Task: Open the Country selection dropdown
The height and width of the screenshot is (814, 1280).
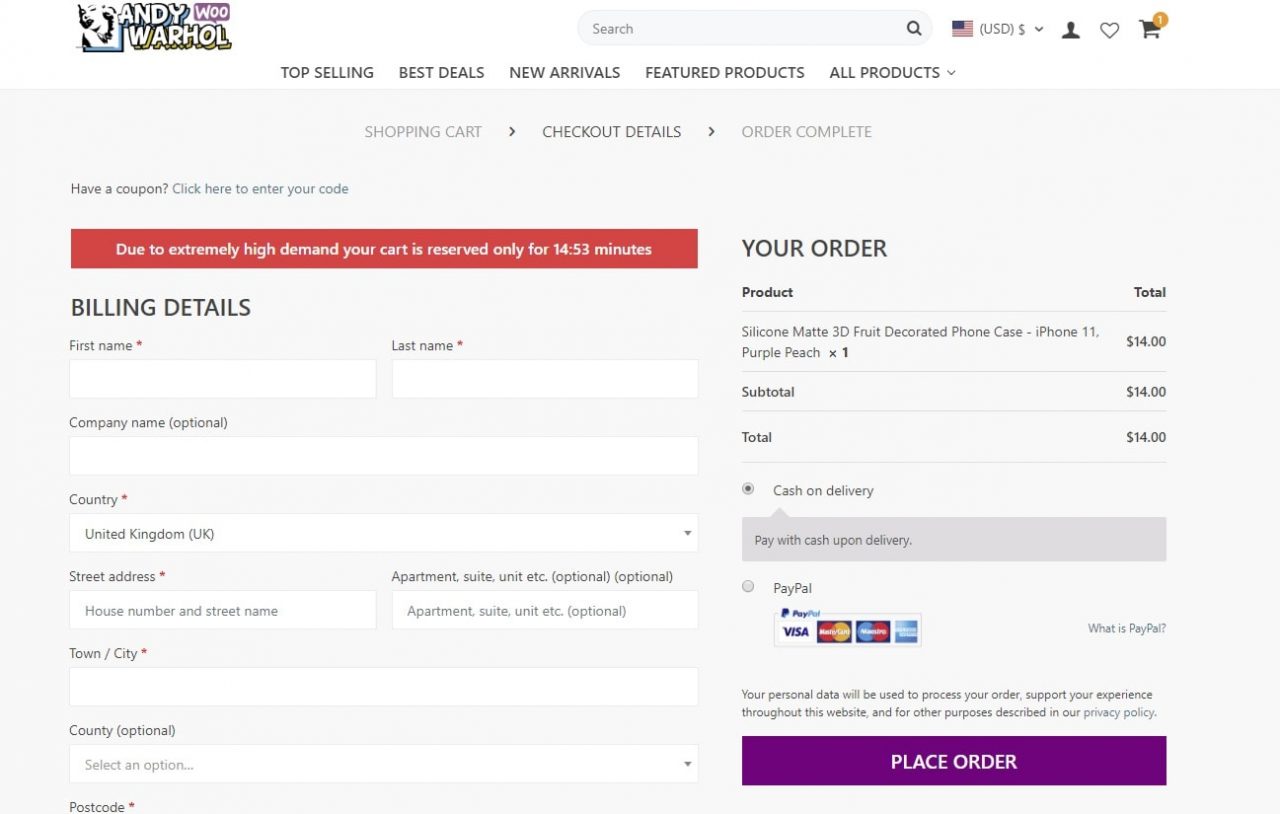Action: [x=383, y=533]
